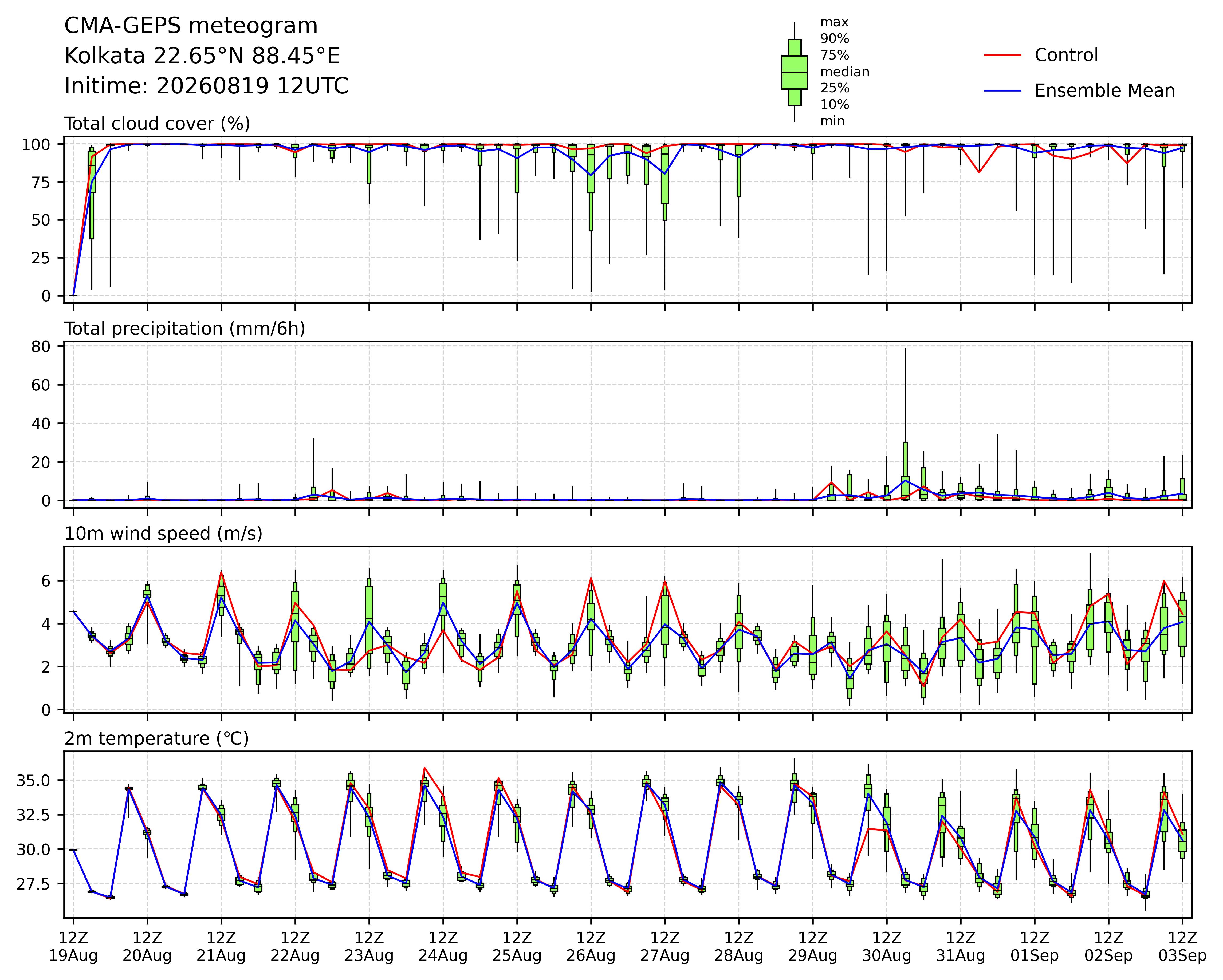1223x980 pixels.
Task: Click the 'min' box-plot legend label
Action: click(x=832, y=121)
